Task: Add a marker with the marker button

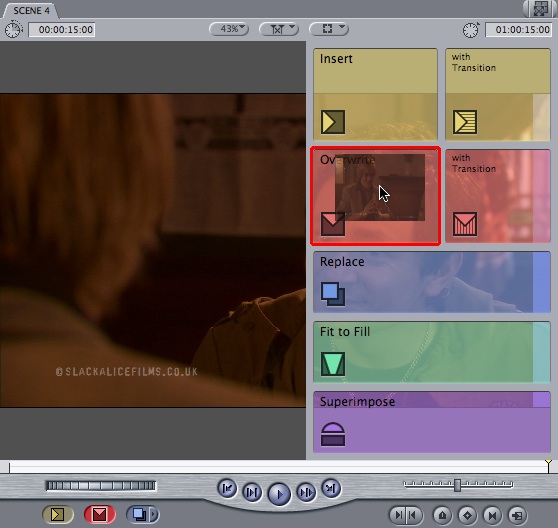Action: click(x=442, y=515)
